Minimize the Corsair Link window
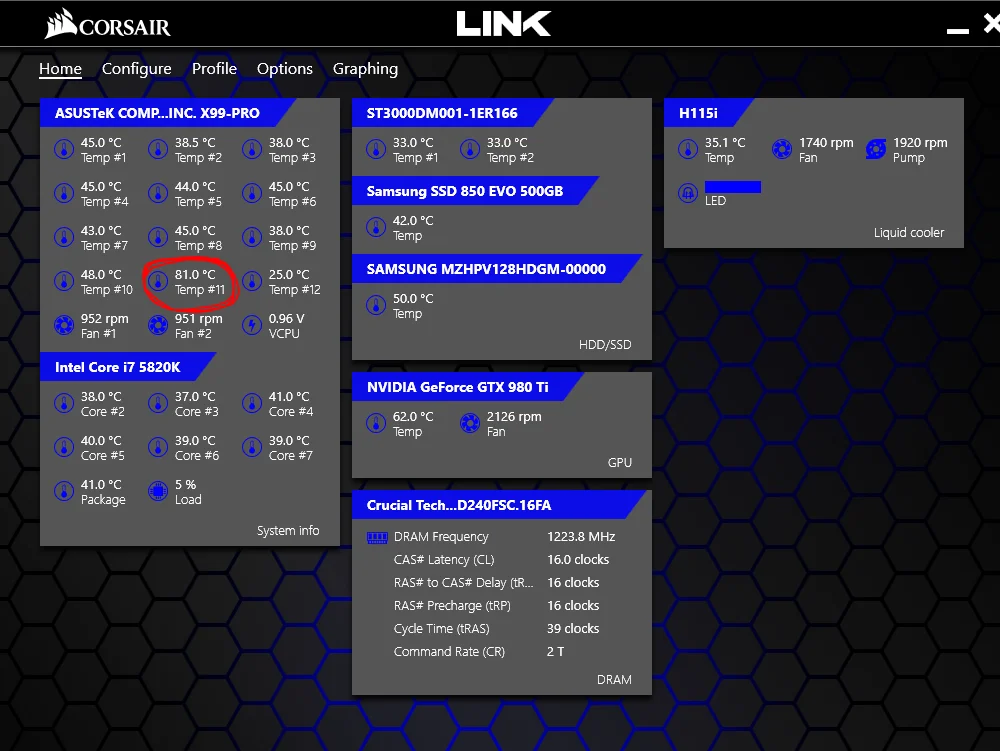Viewport: 1000px width, 751px height. (957, 31)
